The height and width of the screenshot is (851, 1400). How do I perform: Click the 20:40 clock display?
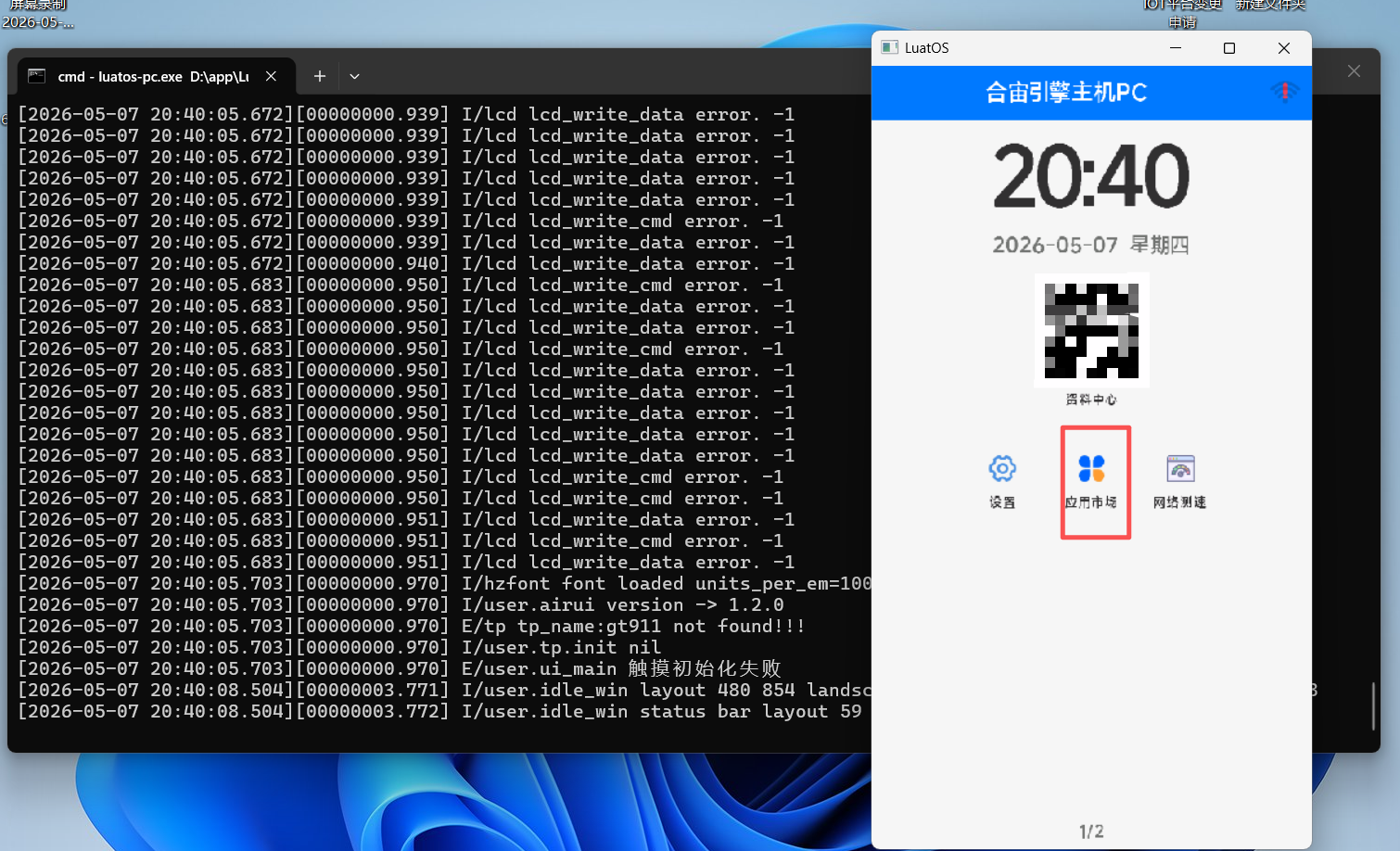click(1091, 176)
